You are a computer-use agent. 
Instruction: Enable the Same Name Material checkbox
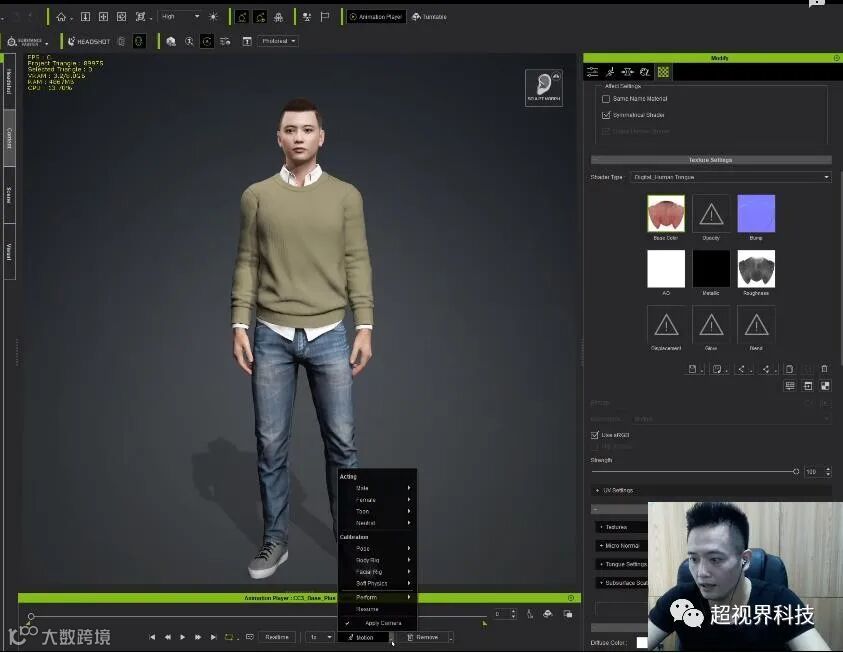[606, 99]
